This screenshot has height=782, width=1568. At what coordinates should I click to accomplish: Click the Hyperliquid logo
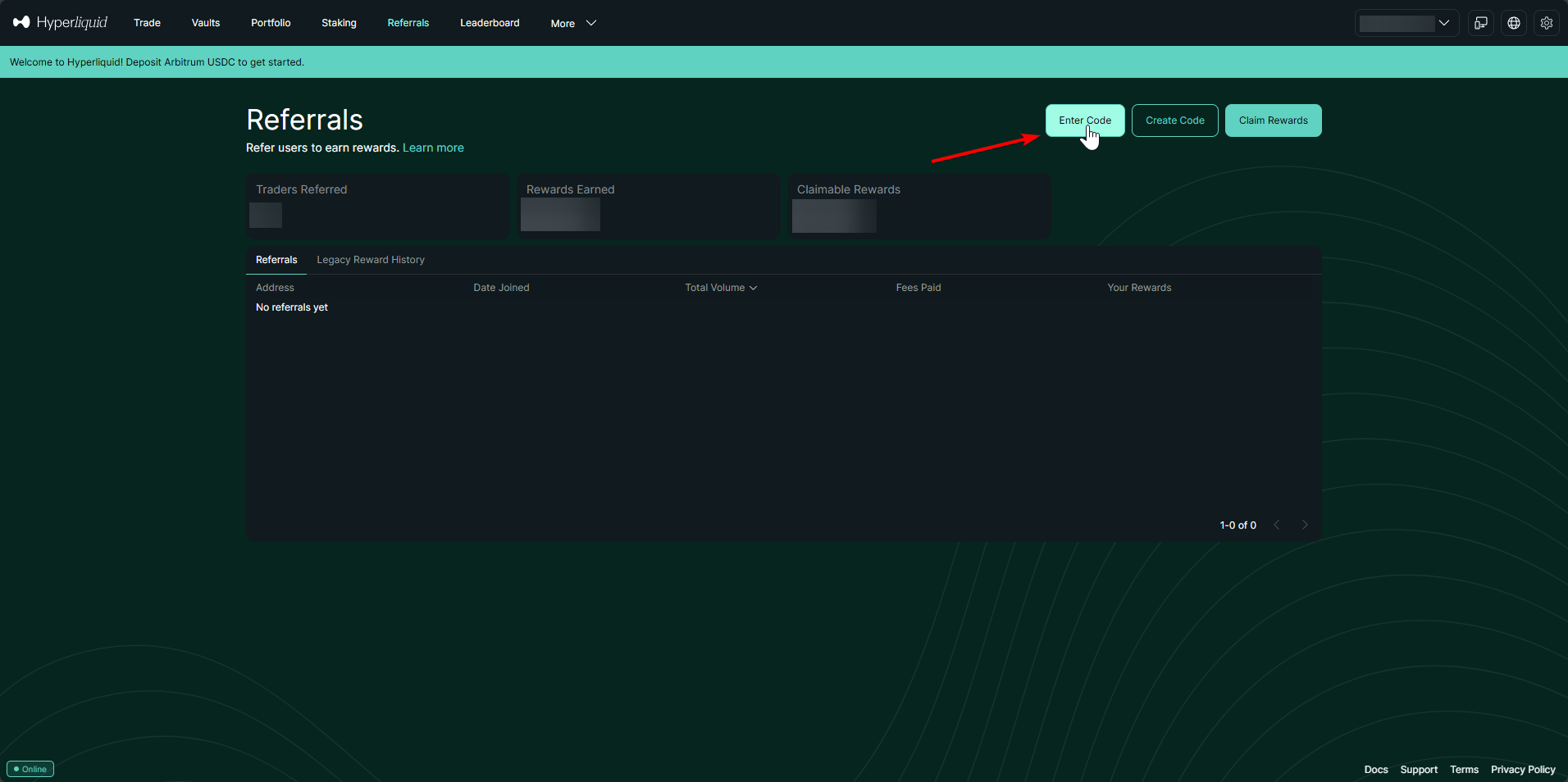(60, 22)
